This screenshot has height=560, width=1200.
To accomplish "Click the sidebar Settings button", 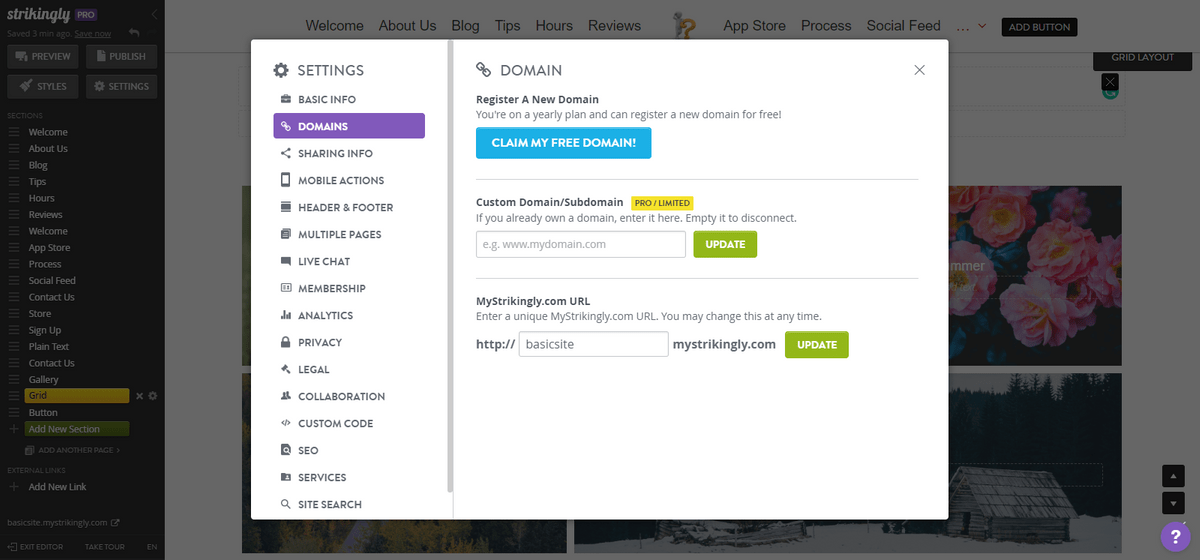I will (122, 86).
